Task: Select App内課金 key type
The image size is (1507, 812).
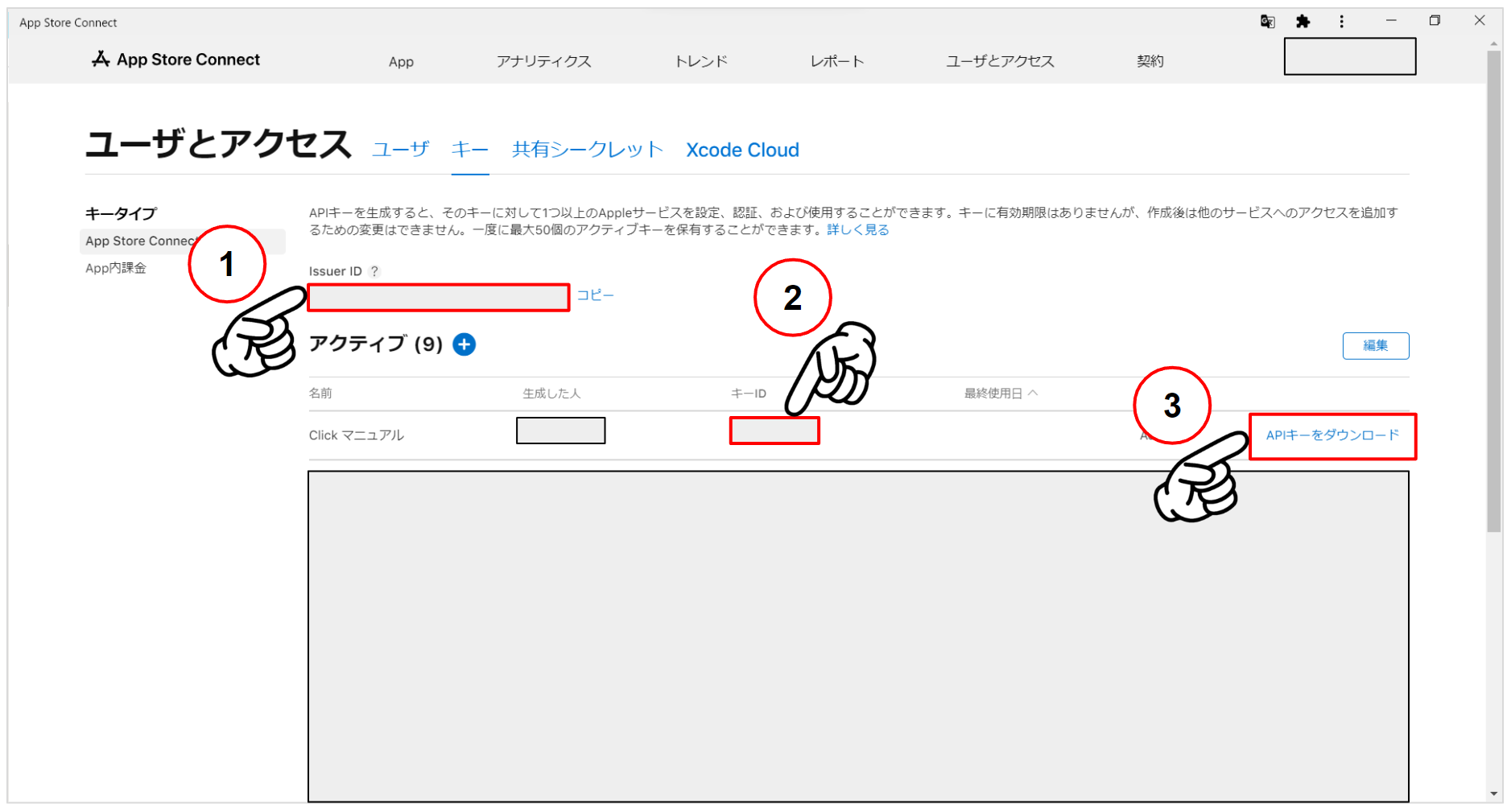Action: [x=116, y=268]
